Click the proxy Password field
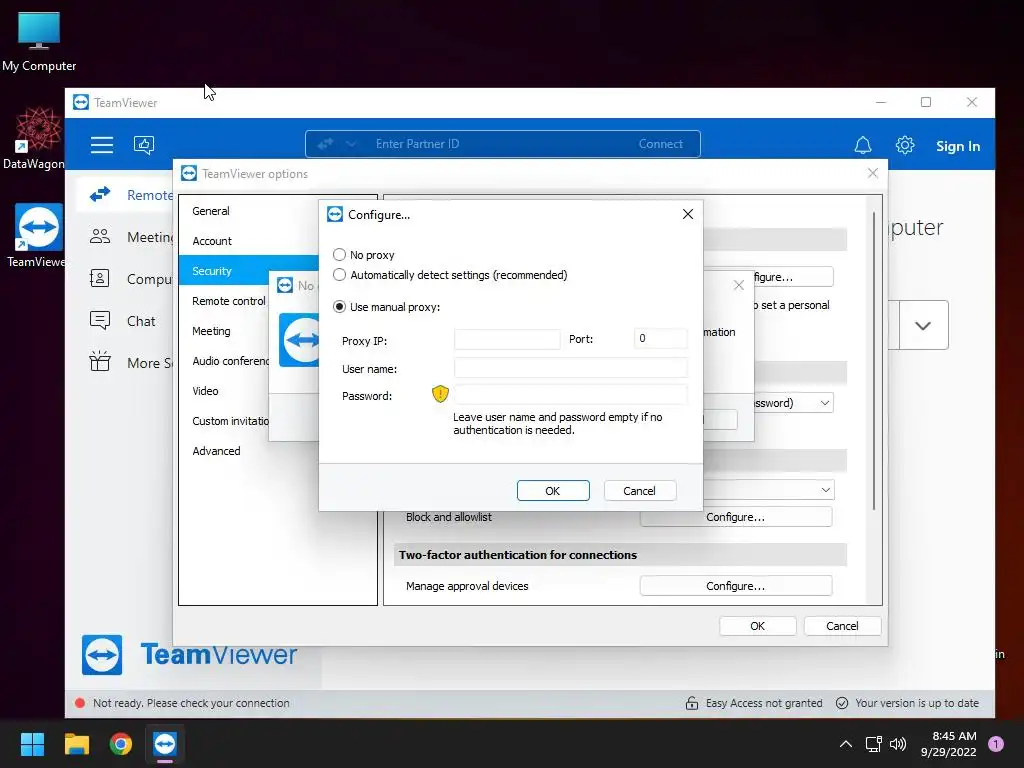This screenshot has width=1024, height=768. point(570,394)
